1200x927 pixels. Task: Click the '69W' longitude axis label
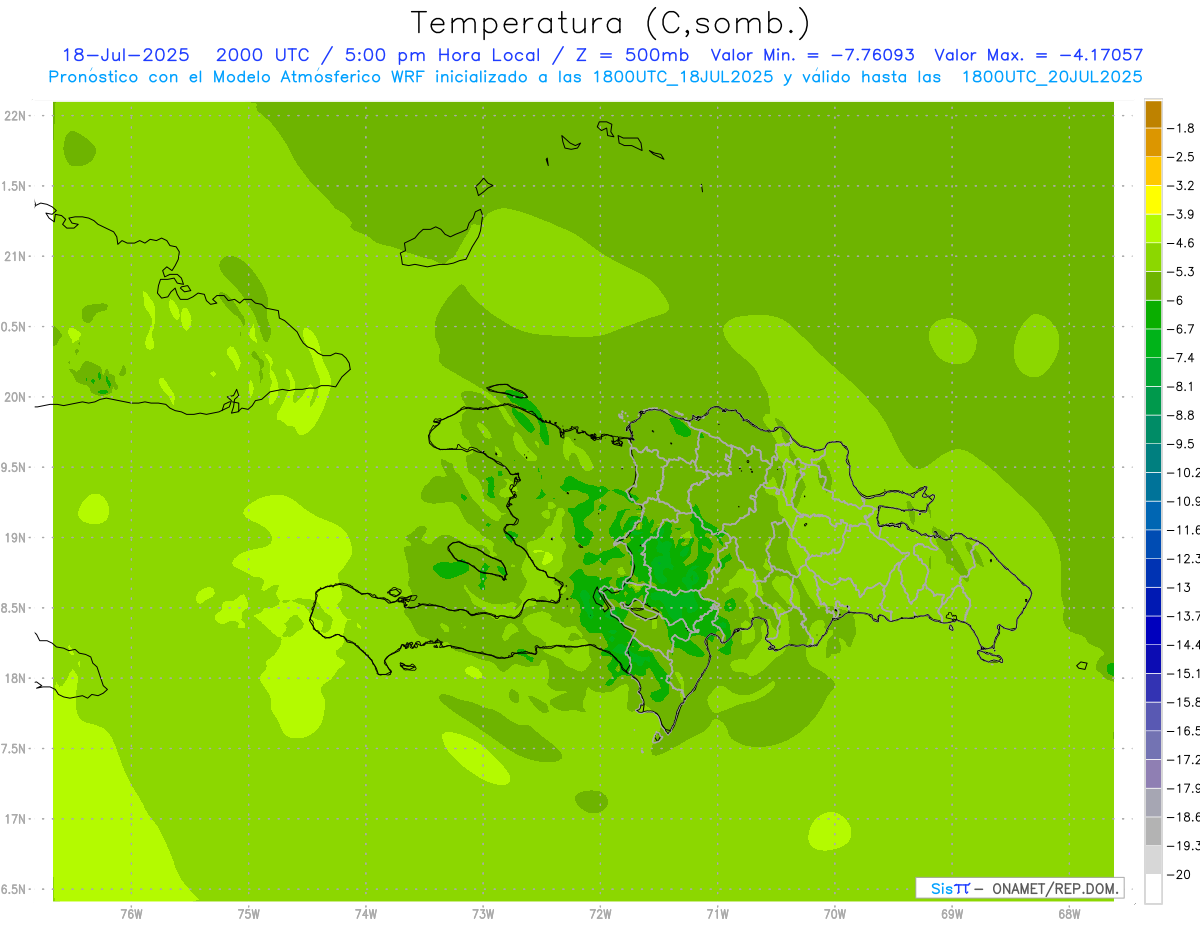coord(952,914)
